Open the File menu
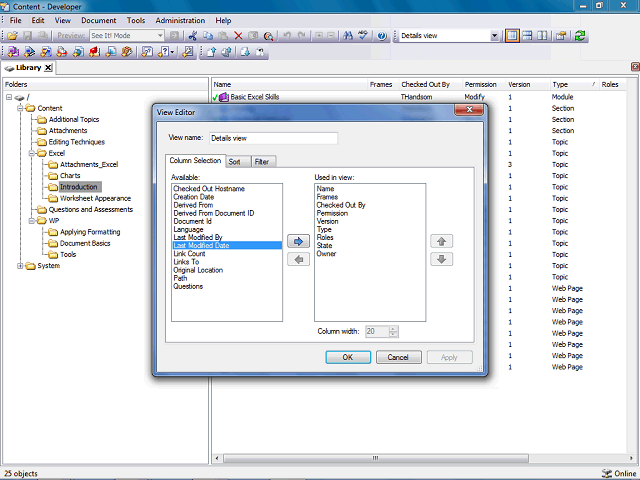 pyautogui.click(x=16, y=20)
